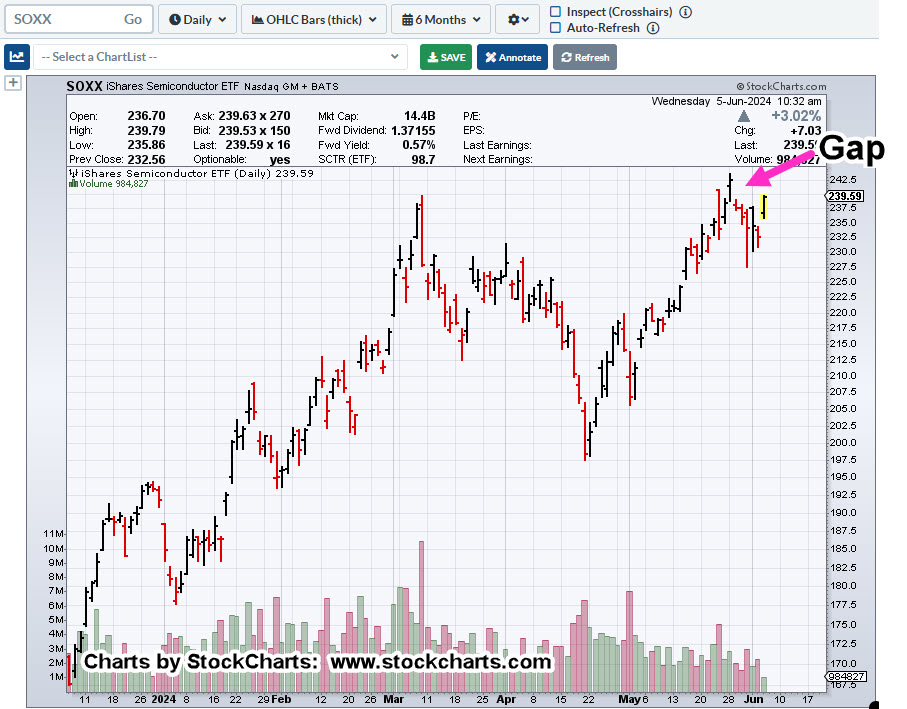Expand the OHLC Bars (thick) chart type dropdown
The image size is (907, 709).
click(314, 19)
